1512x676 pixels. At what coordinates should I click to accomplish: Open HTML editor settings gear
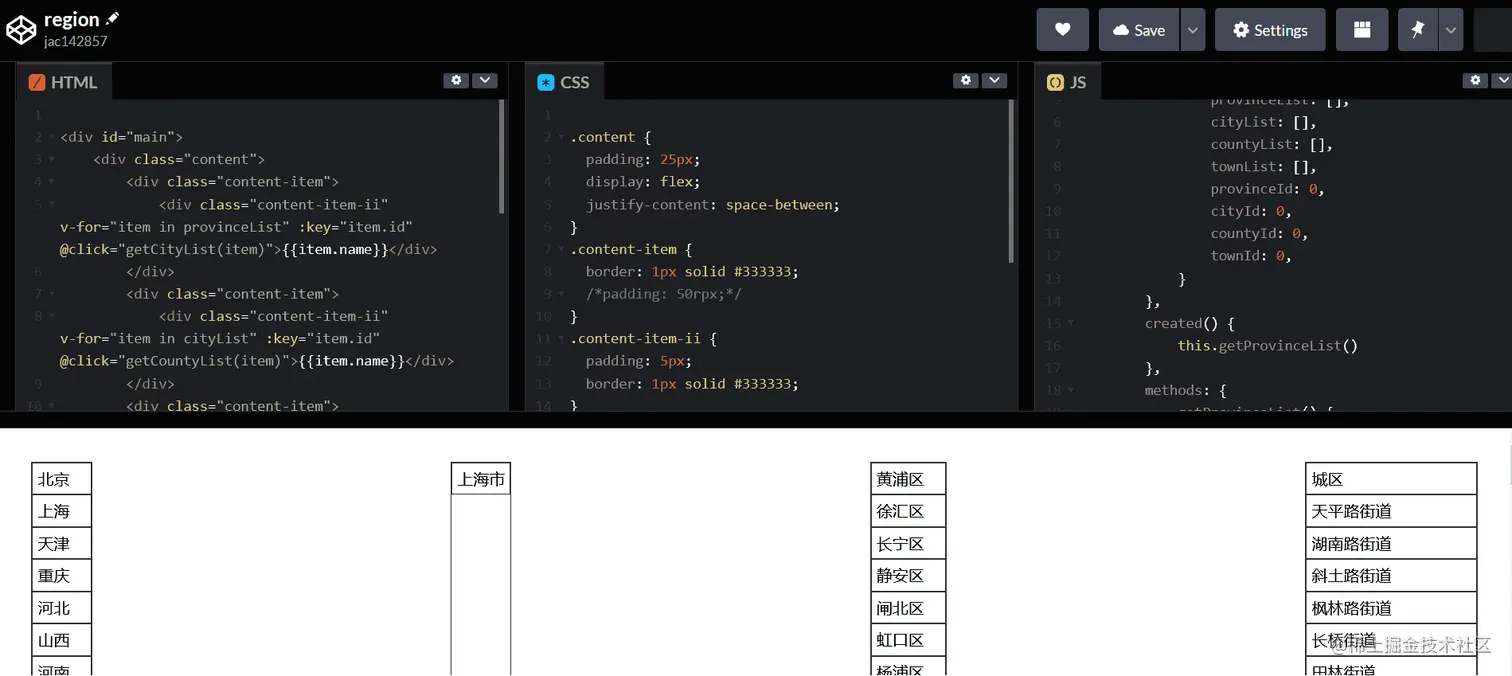[x=457, y=80]
